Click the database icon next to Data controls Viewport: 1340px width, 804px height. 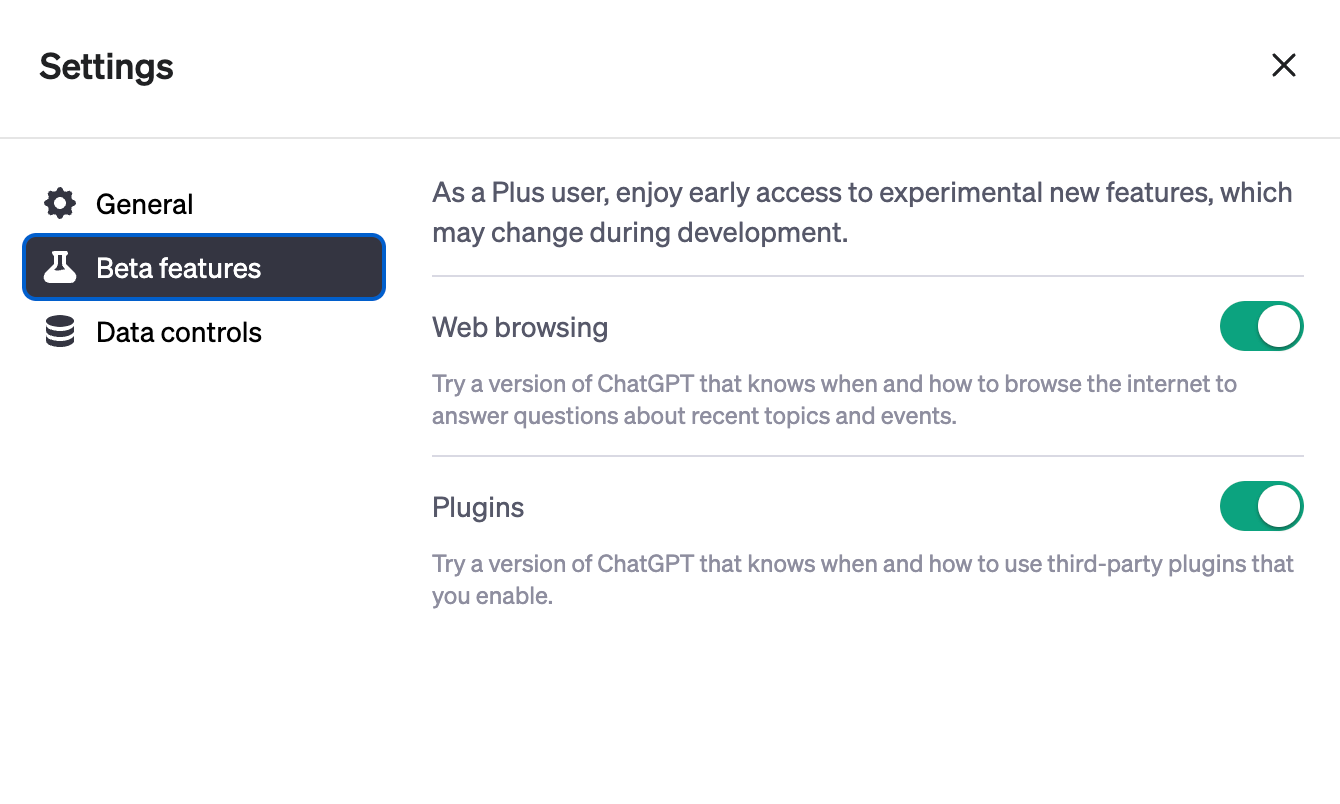tap(60, 331)
